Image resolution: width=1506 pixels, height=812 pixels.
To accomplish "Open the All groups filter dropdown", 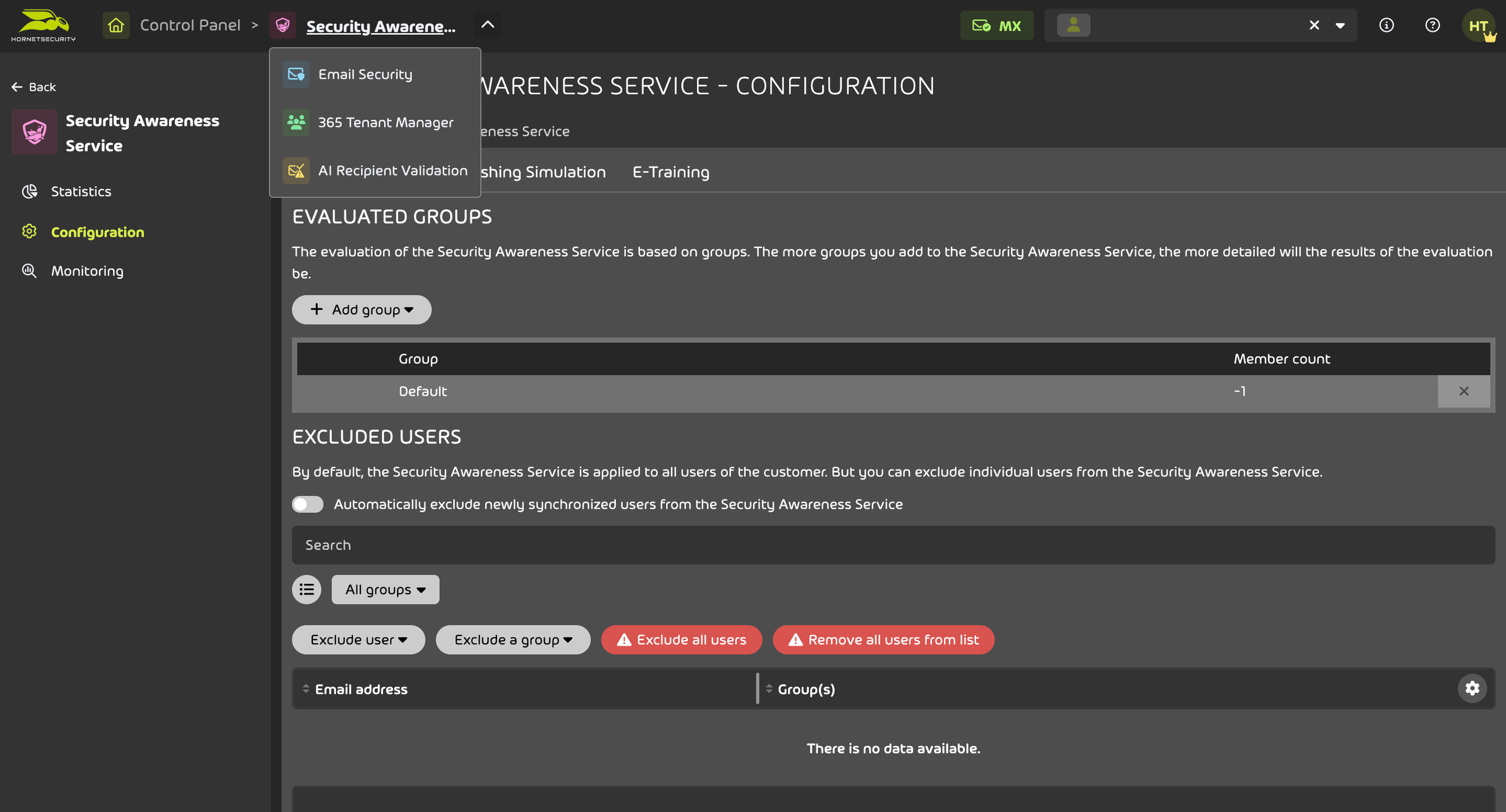I will coord(385,589).
